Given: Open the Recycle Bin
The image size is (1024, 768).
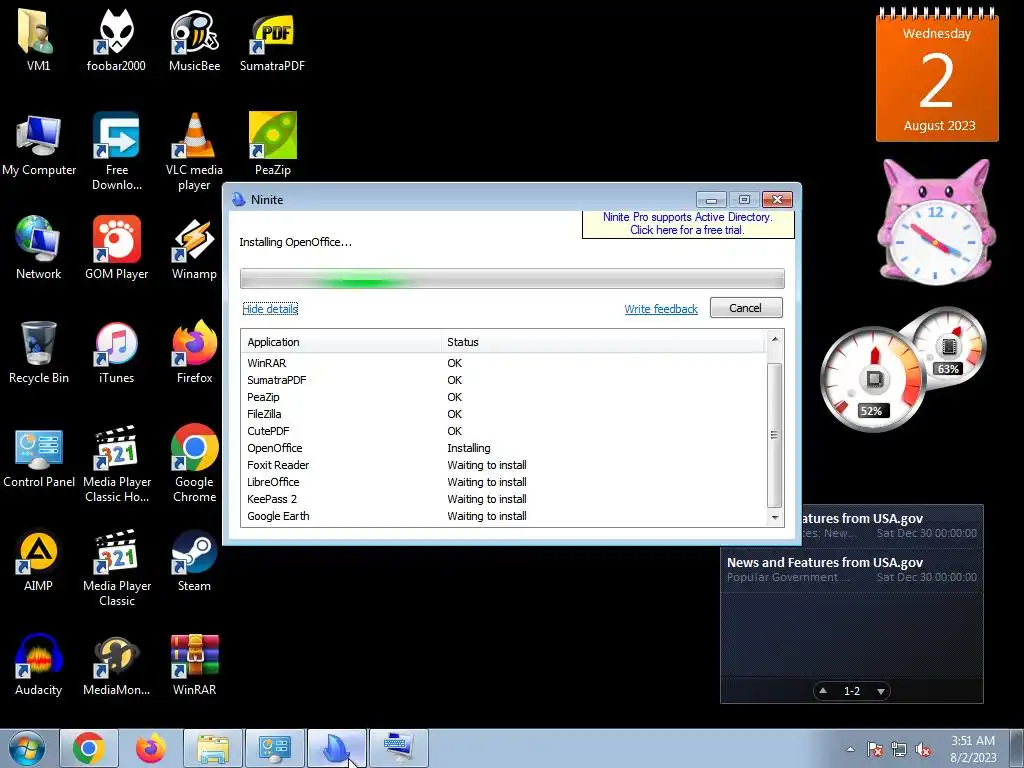Looking at the screenshot, I should coord(39,353).
